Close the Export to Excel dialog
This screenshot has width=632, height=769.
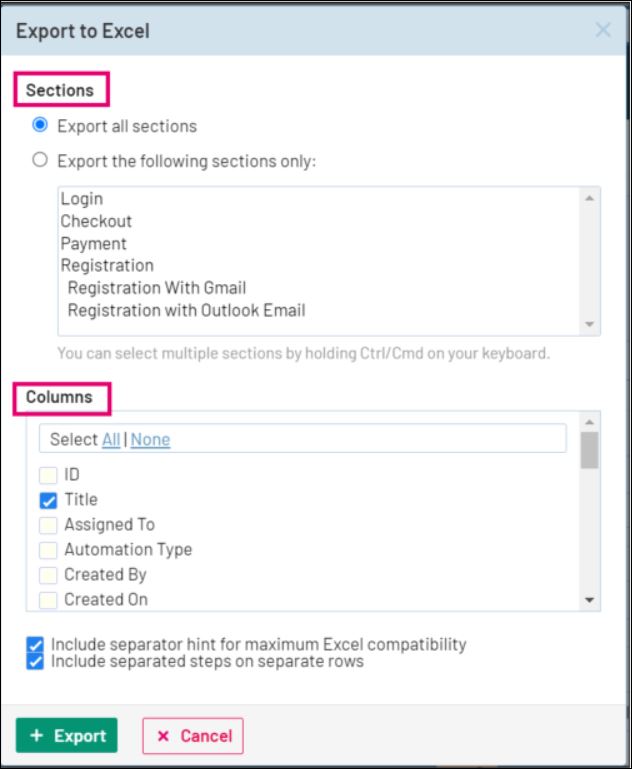(x=603, y=30)
